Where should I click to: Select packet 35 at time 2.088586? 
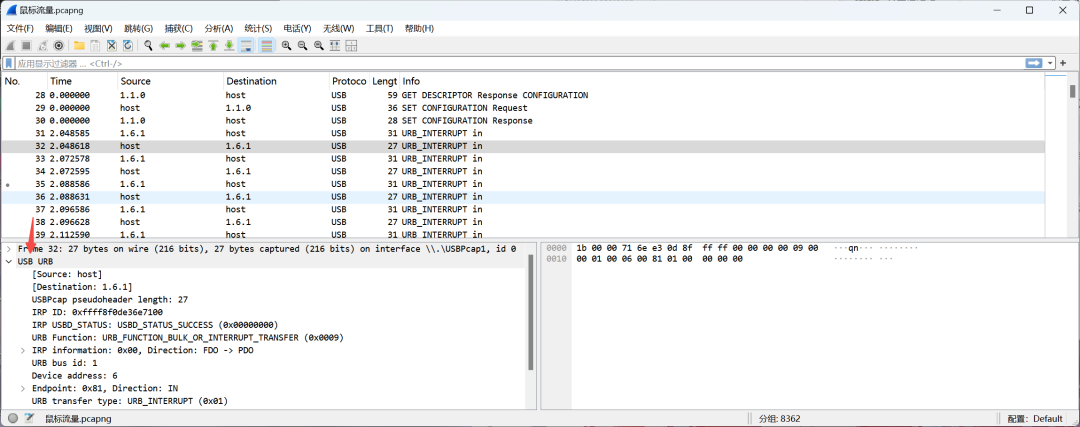point(523,184)
